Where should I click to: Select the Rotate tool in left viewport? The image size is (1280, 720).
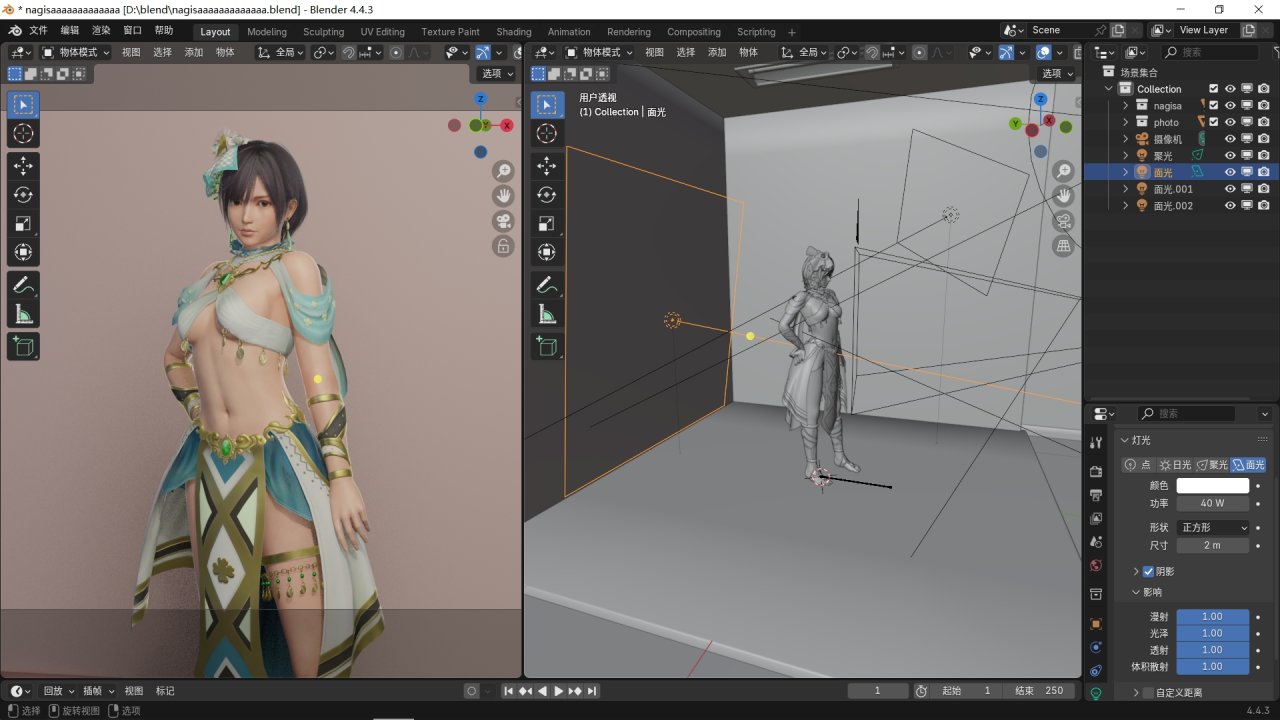[x=23, y=195]
